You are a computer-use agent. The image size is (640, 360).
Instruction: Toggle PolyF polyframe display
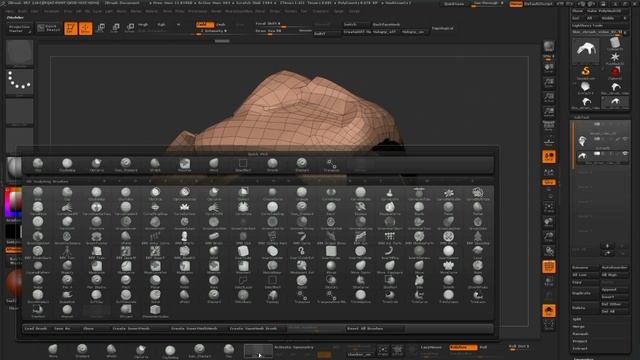pos(549,267)
